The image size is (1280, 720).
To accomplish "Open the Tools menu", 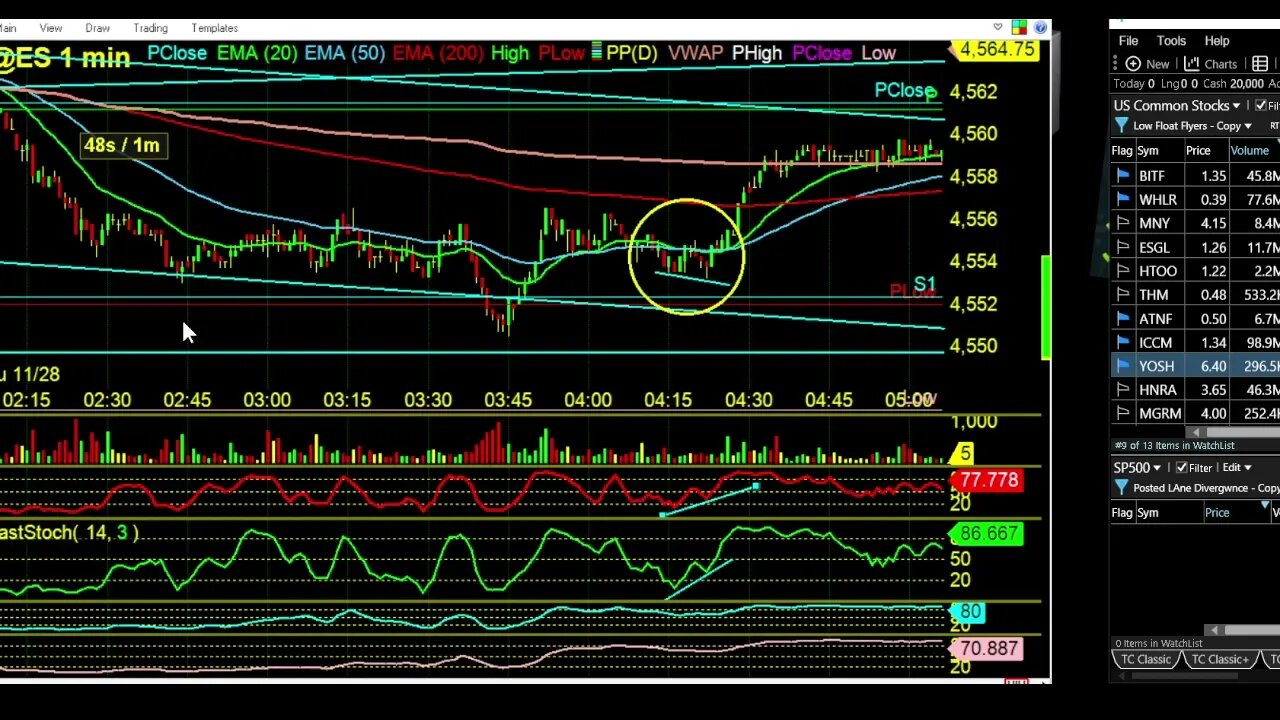I will click(x=1171, y=41).
